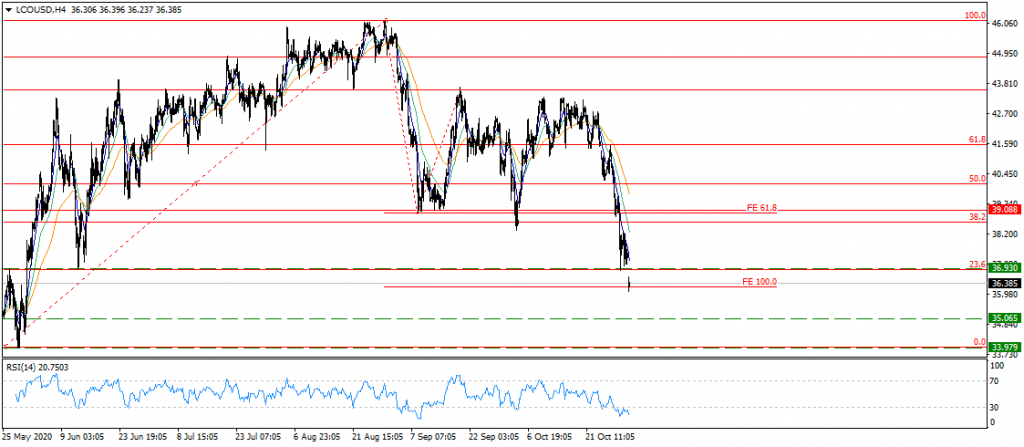The image size is (1024, 447).
Task: Click the LCOUSD,H4 chart title text
Action: [x=42, y=7]
